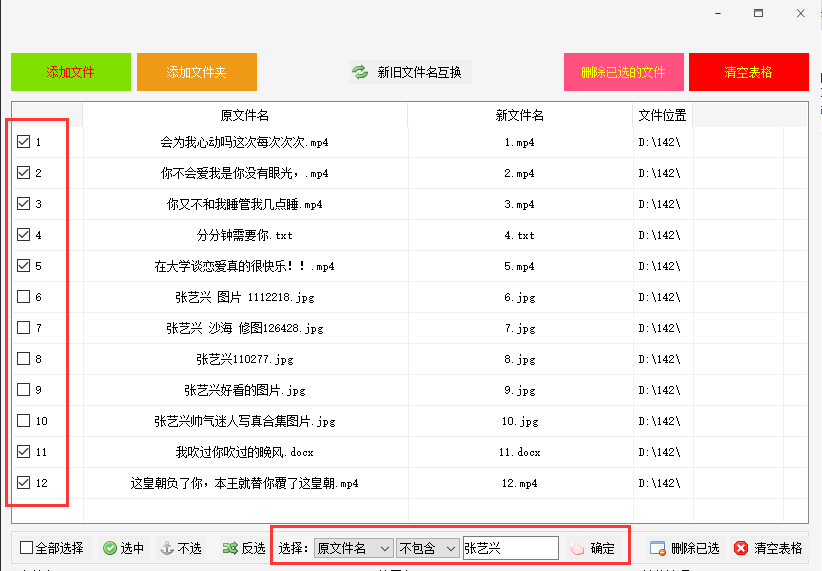Screen dimensions: 822x571
Task: Click the 新文件名 column header
Action: pos(520,115)
